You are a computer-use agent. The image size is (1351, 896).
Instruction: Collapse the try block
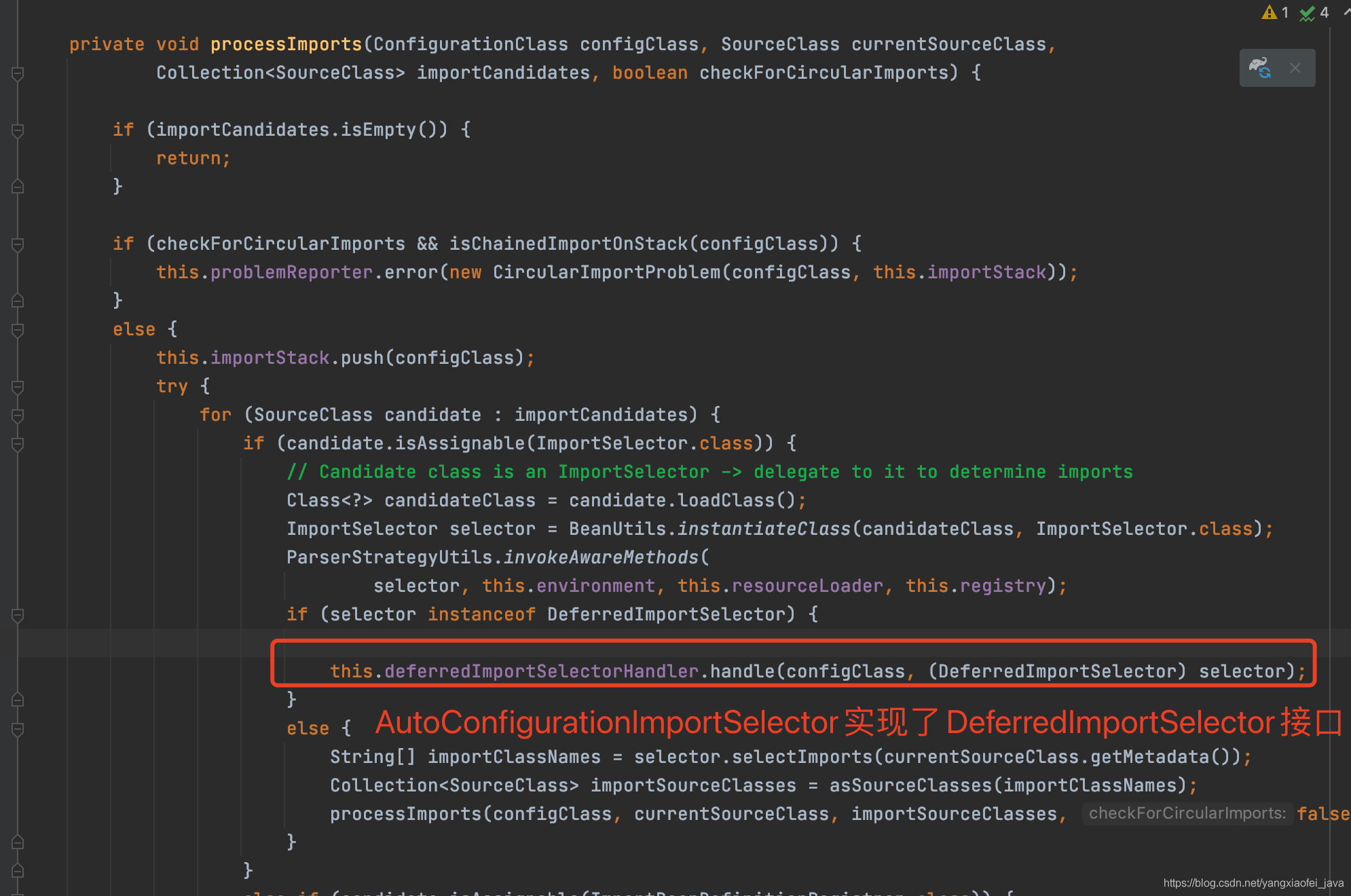18,387
